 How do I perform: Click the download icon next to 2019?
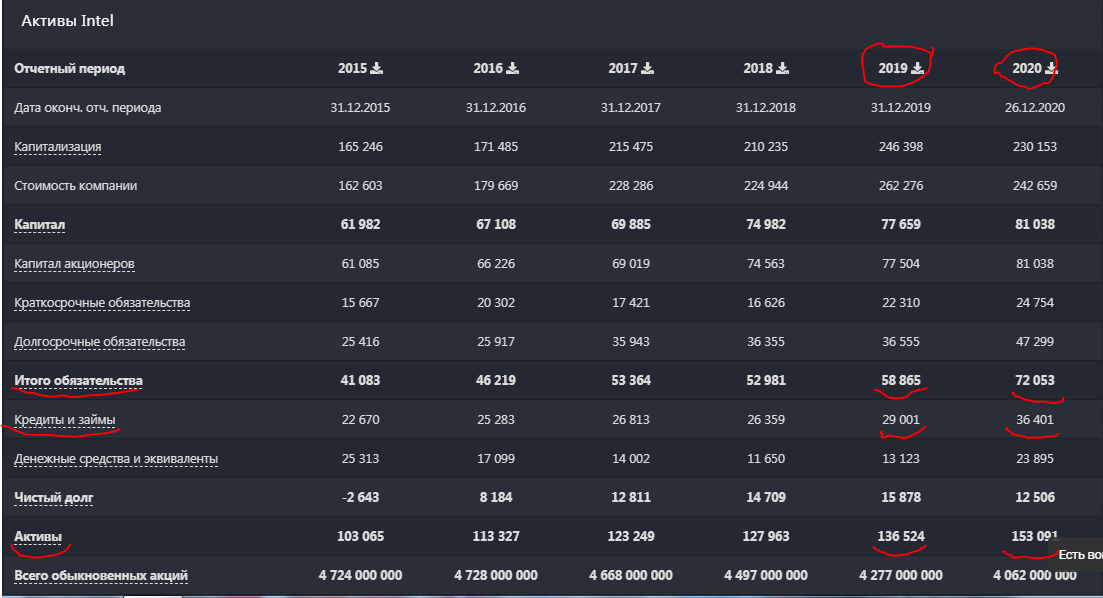tap(917, 69)
